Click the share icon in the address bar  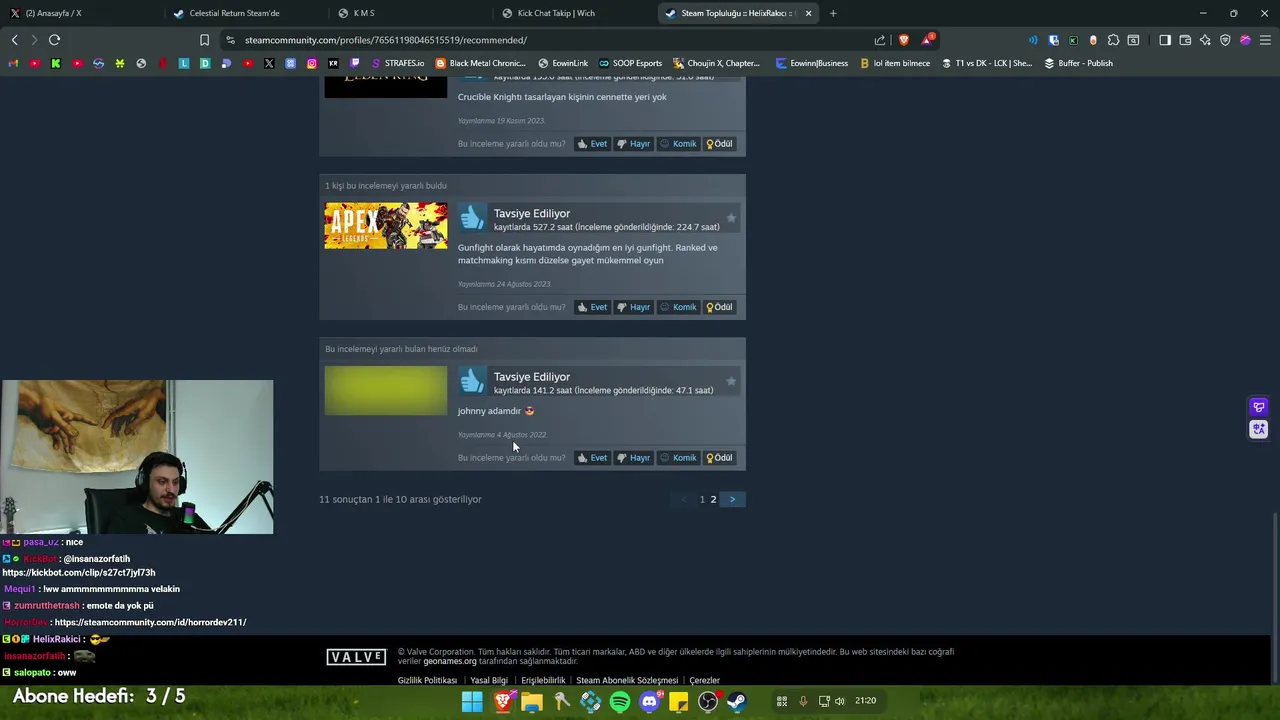pos(880,40)
